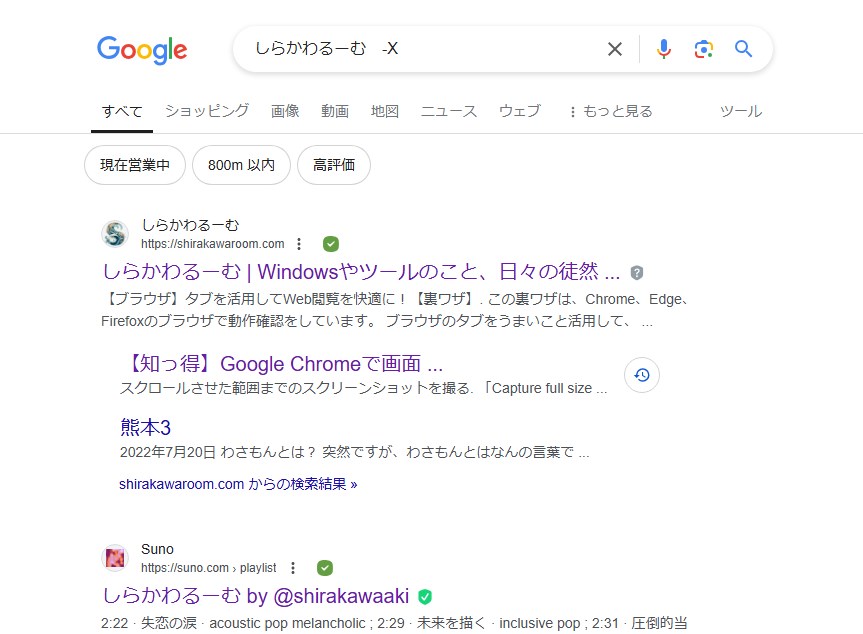Expand the もっと見る menu

pos(610,112)
